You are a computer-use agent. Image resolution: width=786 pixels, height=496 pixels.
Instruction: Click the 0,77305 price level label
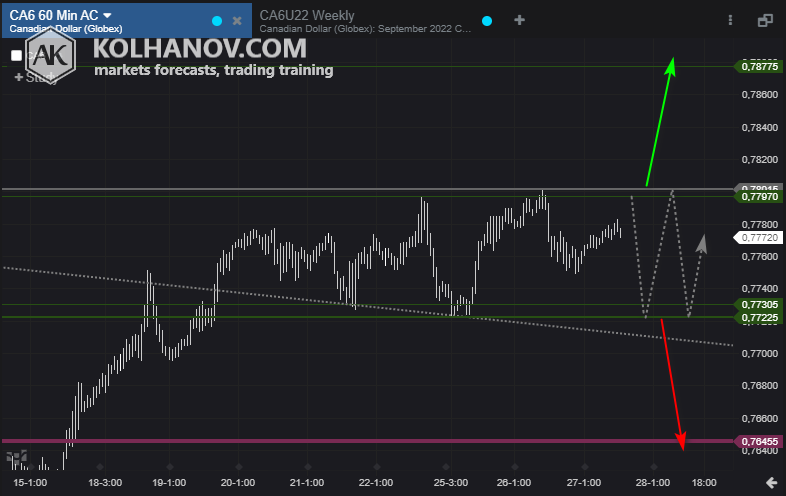click(759, 304)
